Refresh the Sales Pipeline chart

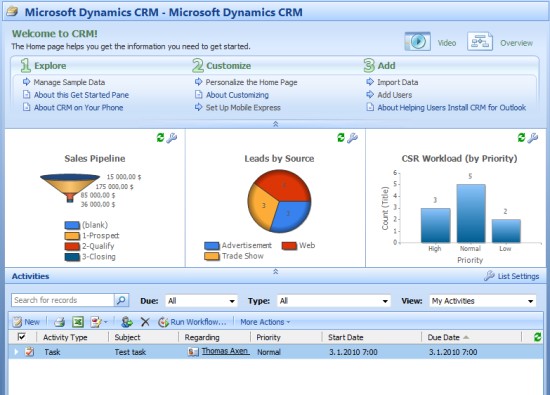pos(160,138)
